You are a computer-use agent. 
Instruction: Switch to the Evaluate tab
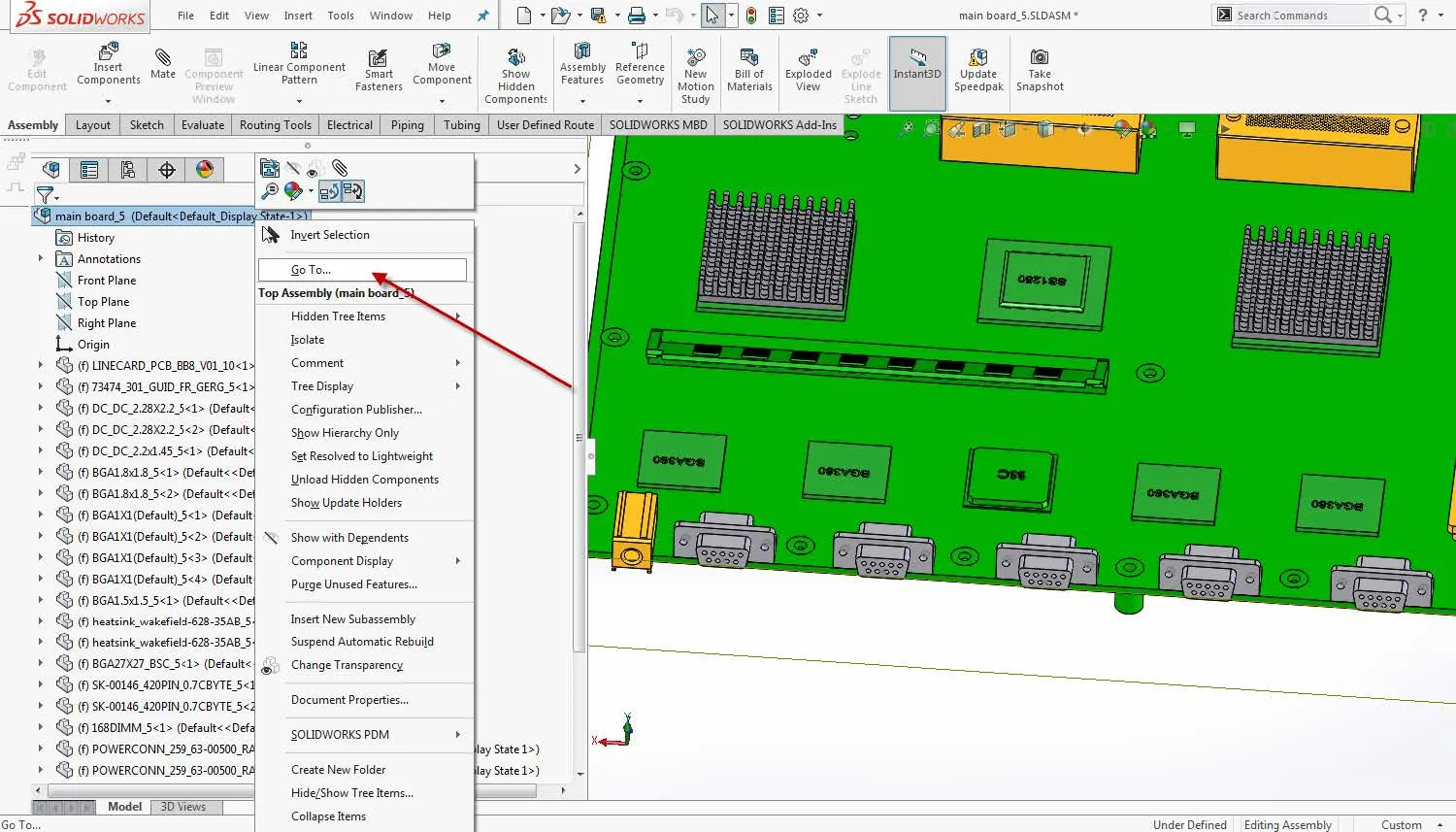[203, 125]
